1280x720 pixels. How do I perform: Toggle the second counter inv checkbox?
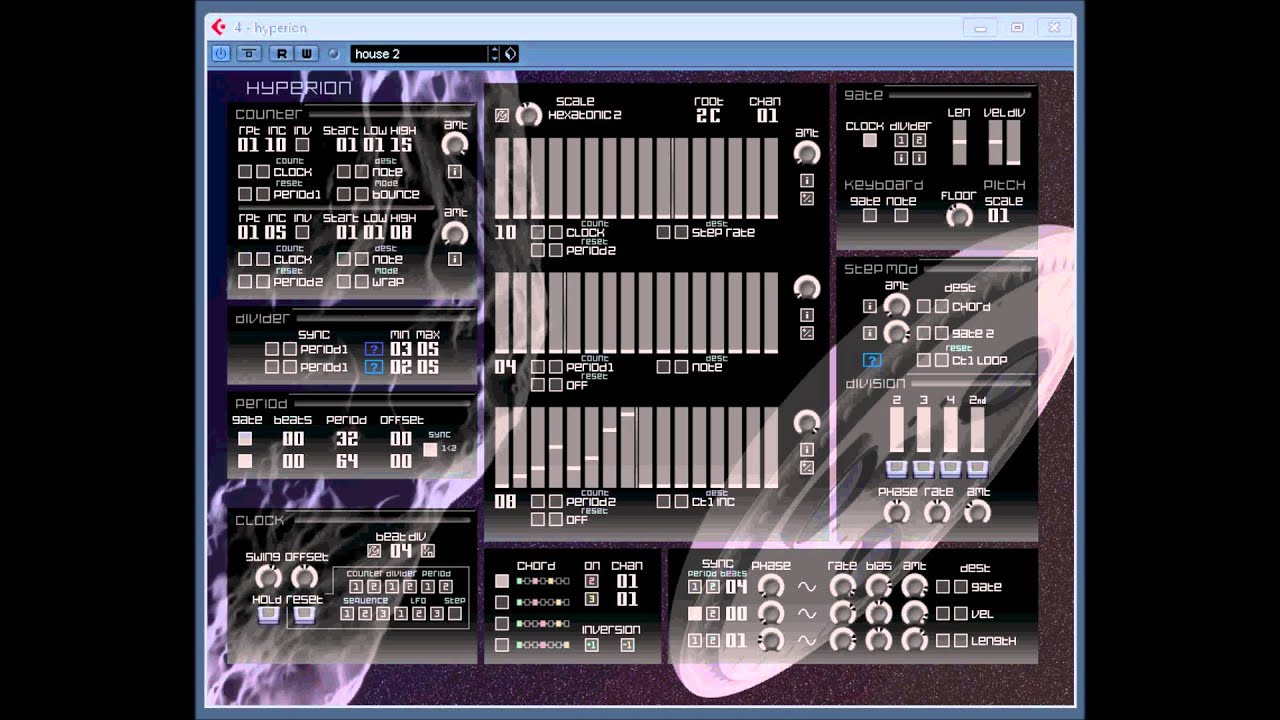302,232
